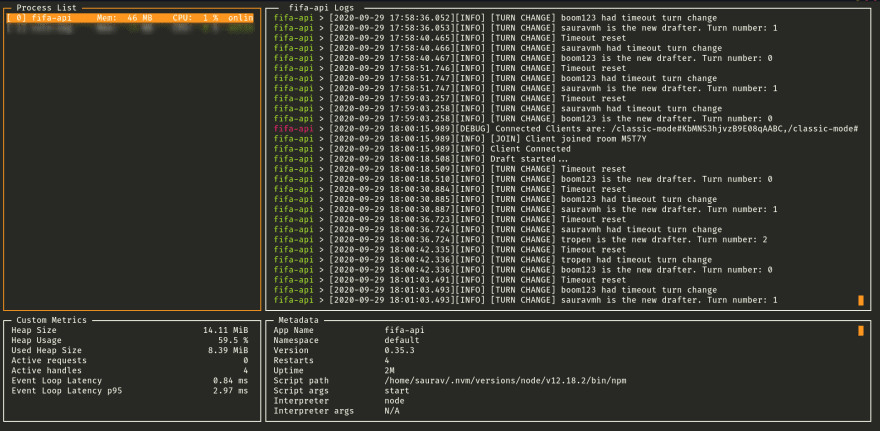The height and width of the screenshot is (431, 880).
Task: Click the Script path value ending bin/npm
Action: click(x=505, y=380)
